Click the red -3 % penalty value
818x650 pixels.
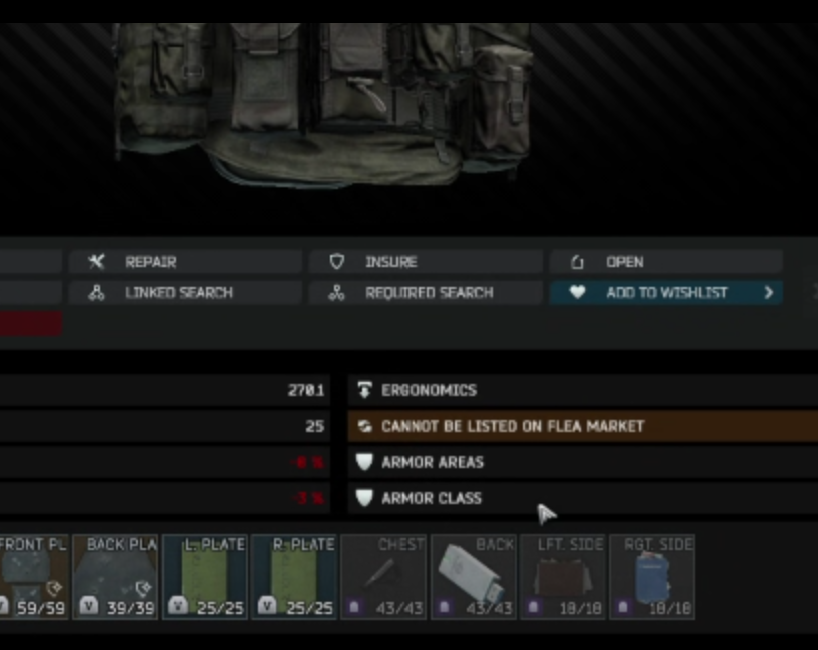coord(309,498)
